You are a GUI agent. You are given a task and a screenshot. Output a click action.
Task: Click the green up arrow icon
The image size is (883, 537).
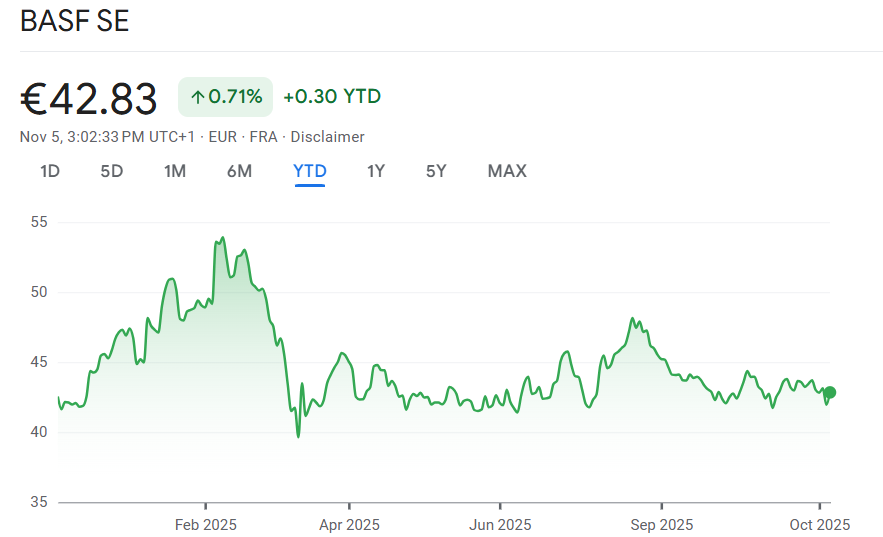(197, 97)
